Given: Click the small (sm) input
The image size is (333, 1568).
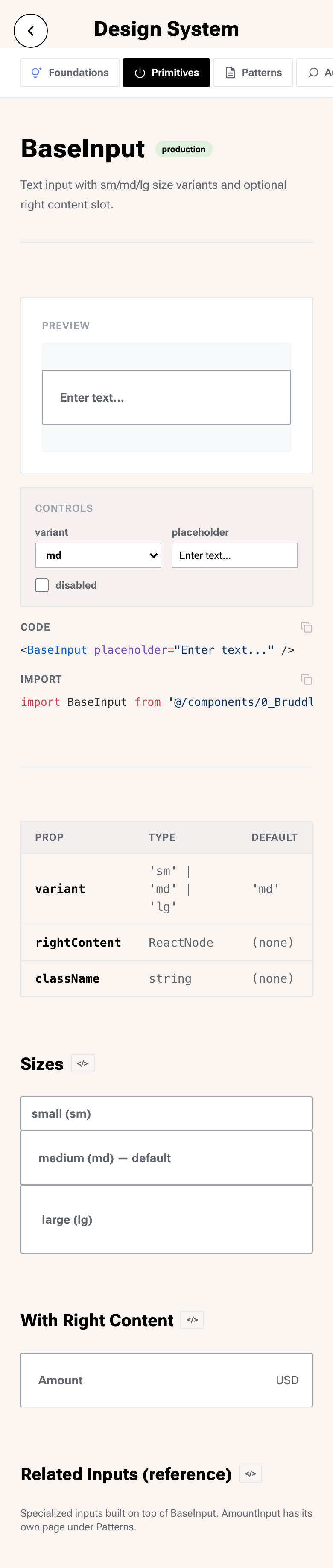Looking at the screenshot, I should [x=166, y=1113].
